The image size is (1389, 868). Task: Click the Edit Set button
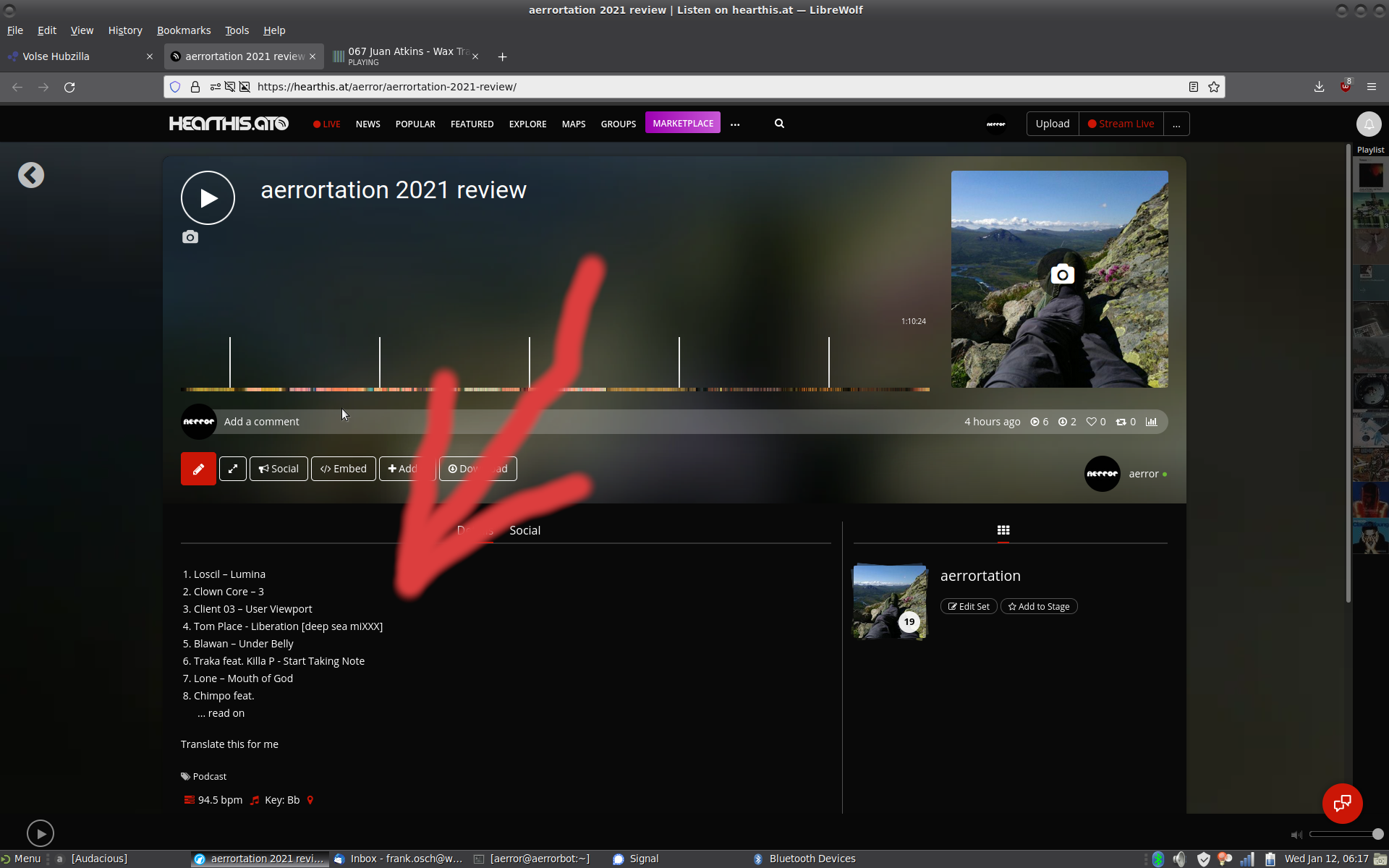969,606
